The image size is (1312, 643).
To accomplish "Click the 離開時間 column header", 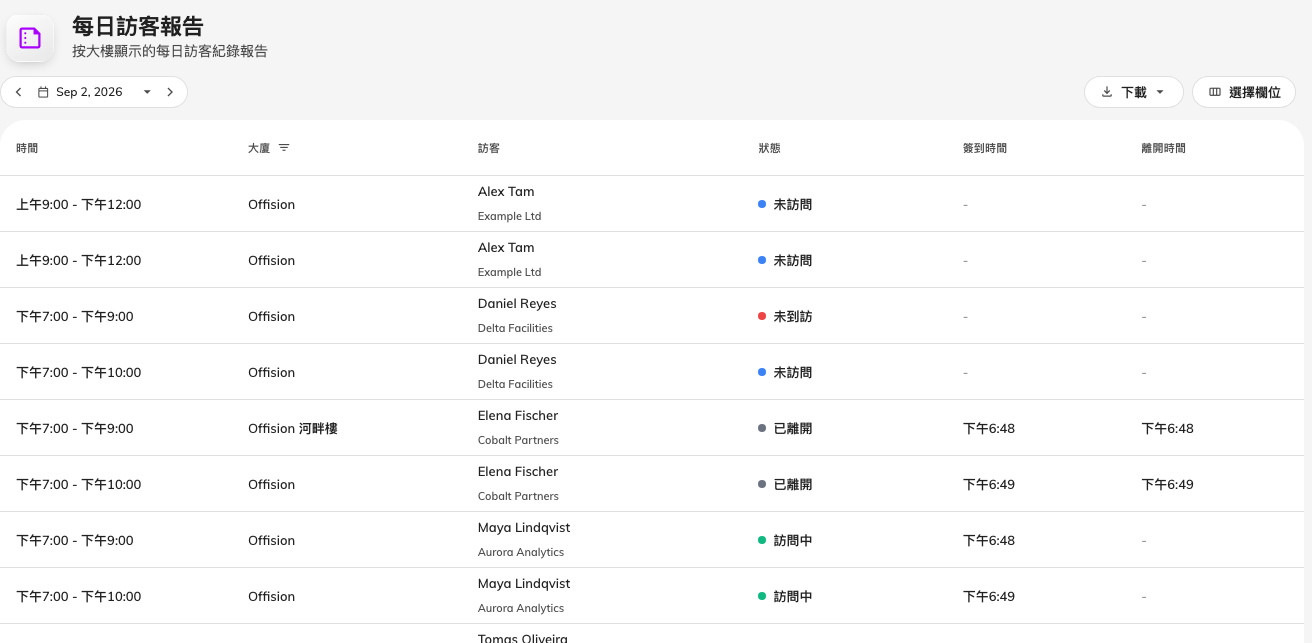I will click(1163, 148).
